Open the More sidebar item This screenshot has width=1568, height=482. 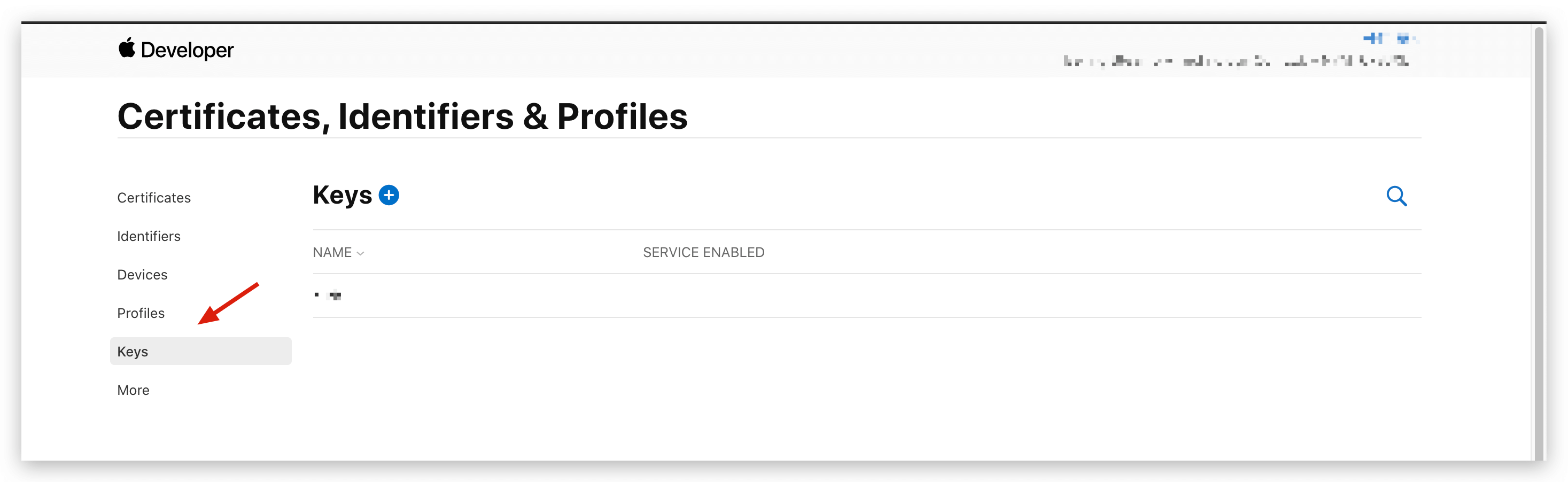(x=133, y=390)
